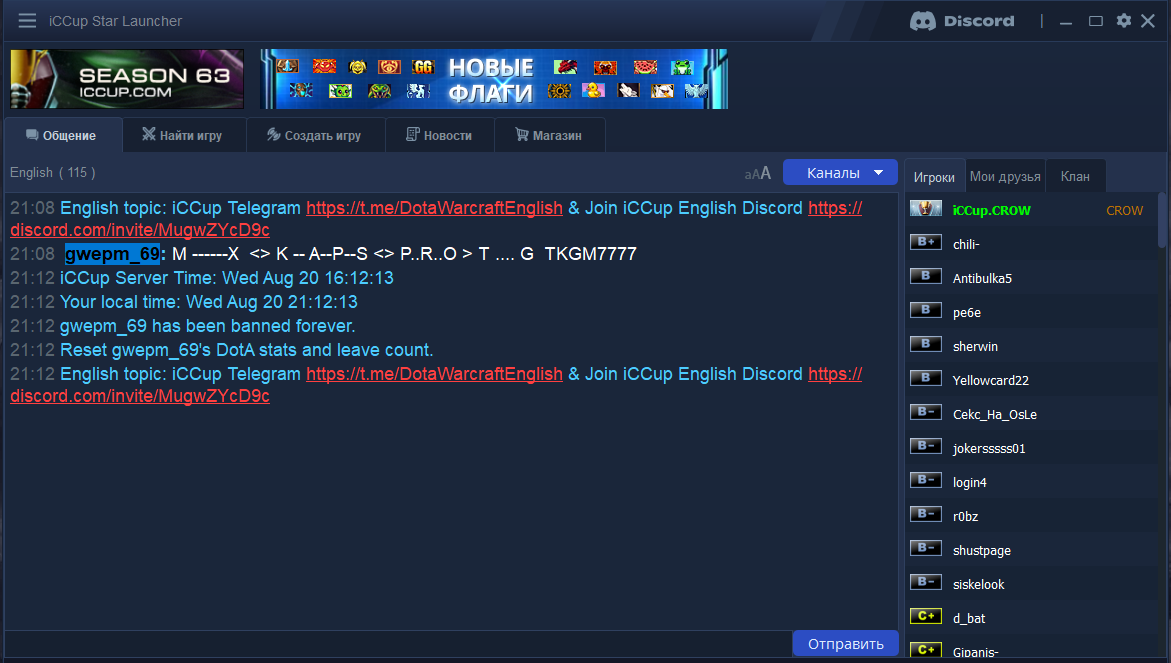
Task: Open the Discord invite link in first topic
Action: [140, 230]
